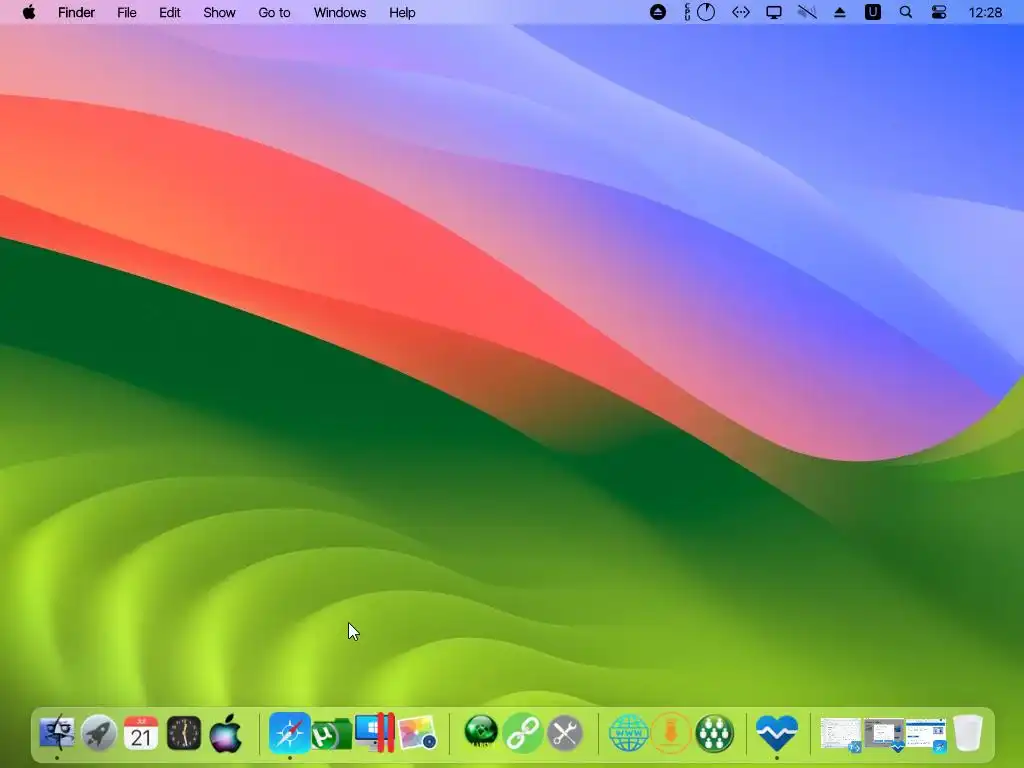1024x768 pixels.
Task: Restore first minimized window thumbnail in dock
Action: pos(841,734)
